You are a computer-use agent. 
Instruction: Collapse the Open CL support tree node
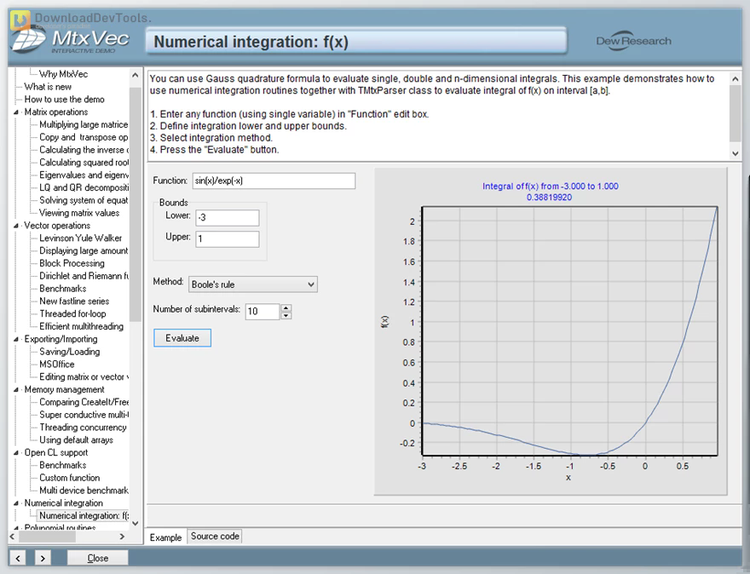click(x=16, y=453)
